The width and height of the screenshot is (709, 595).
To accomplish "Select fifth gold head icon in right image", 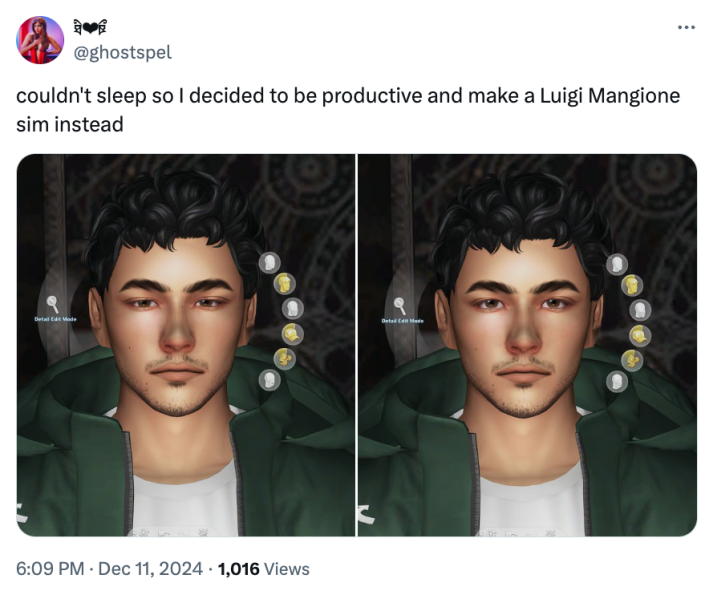I will click(x=632, y=359).
